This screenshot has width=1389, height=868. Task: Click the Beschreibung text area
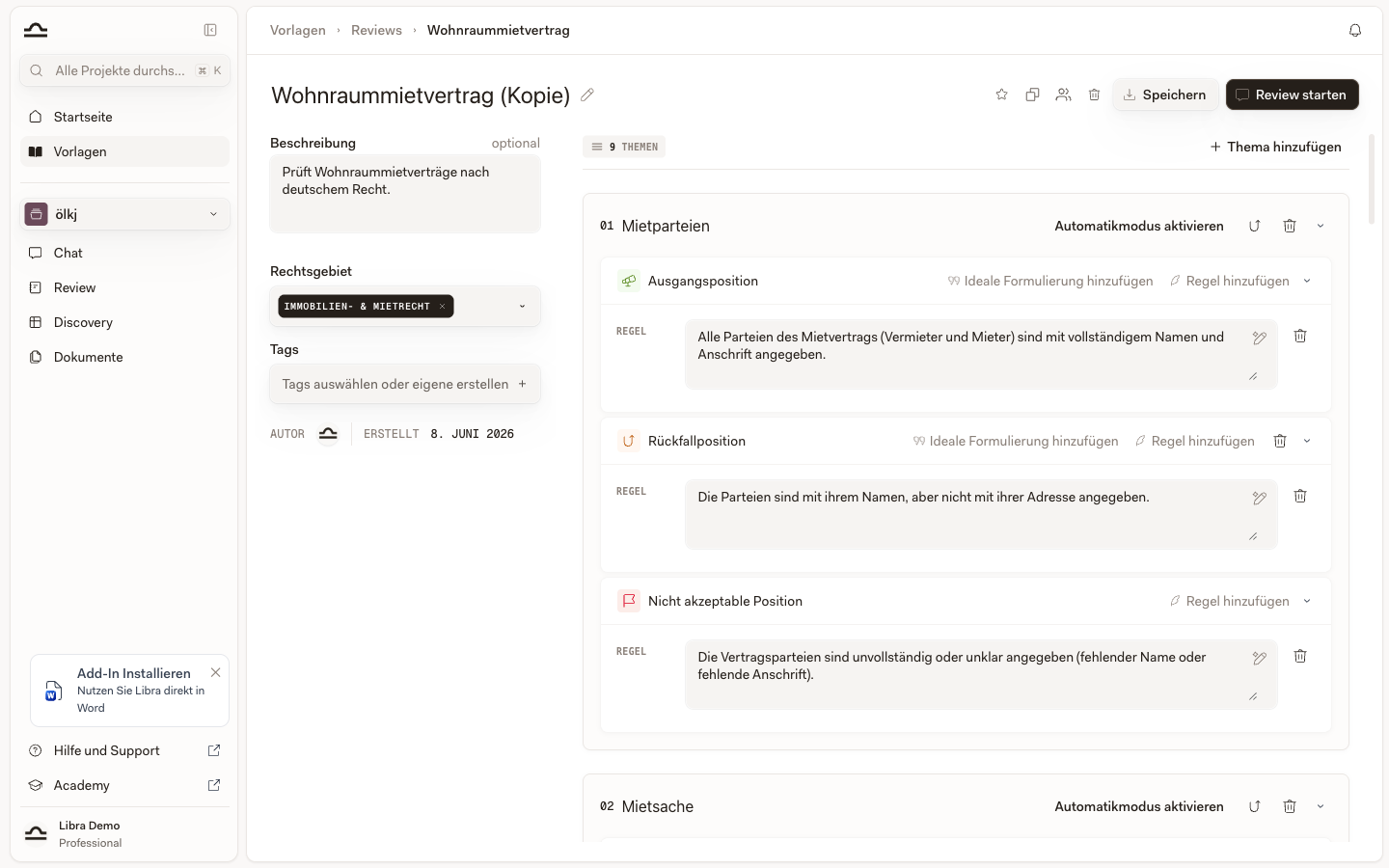(x=405, y=194)
